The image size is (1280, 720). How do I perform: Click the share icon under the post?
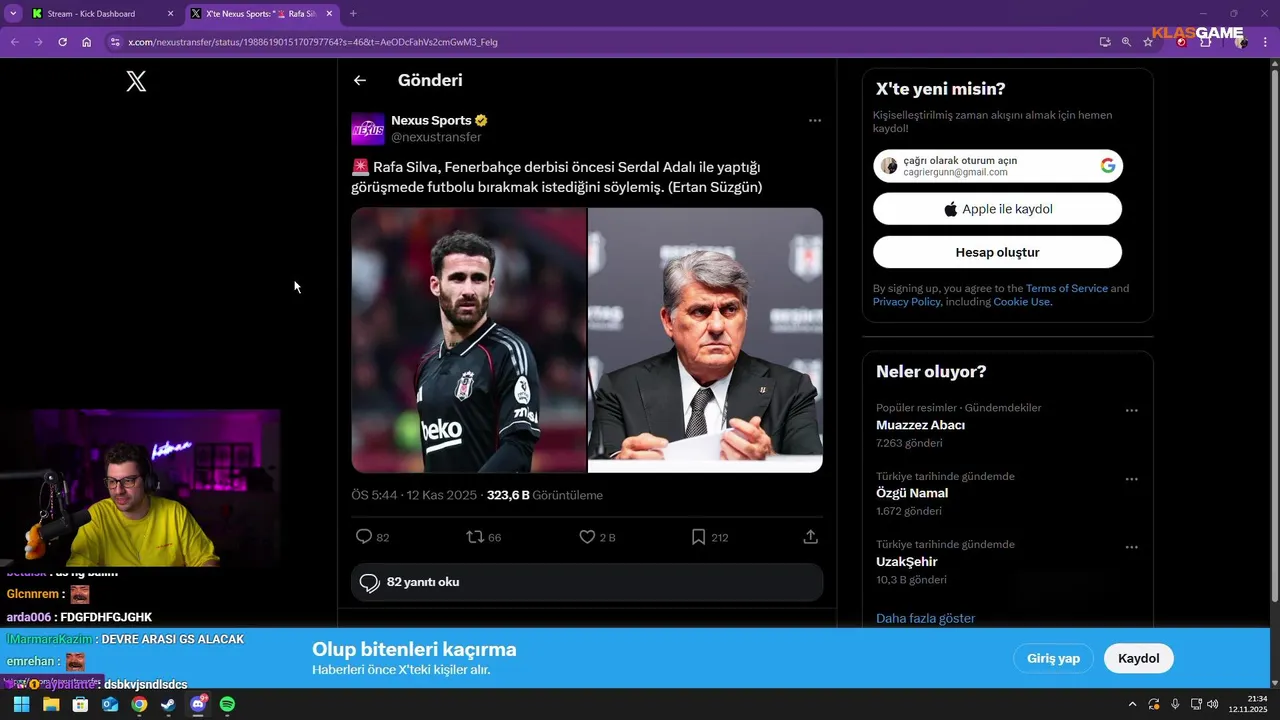point(811,537)
